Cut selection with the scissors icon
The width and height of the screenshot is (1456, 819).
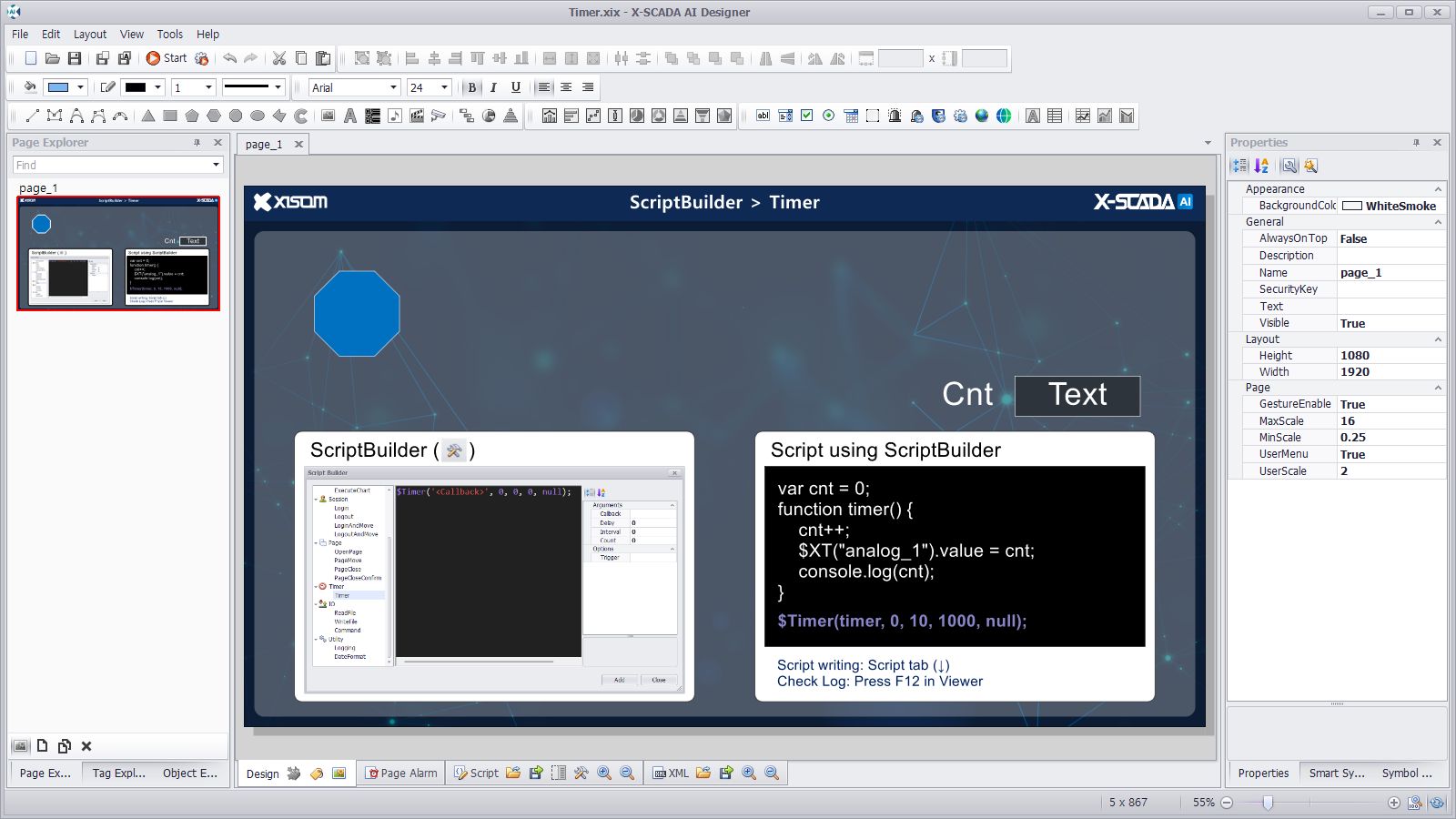point(279,58)
